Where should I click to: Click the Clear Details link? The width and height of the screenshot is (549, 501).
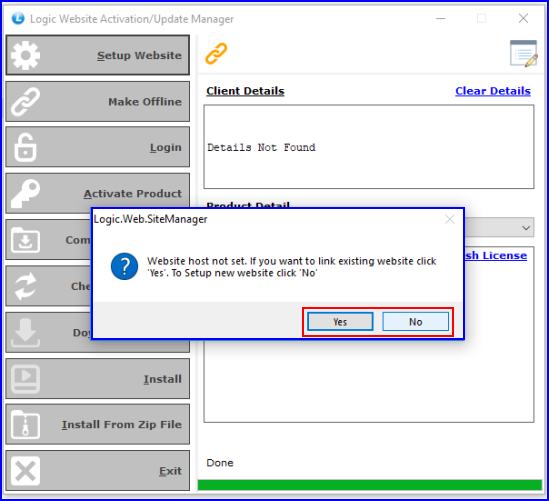pos(493,91)
